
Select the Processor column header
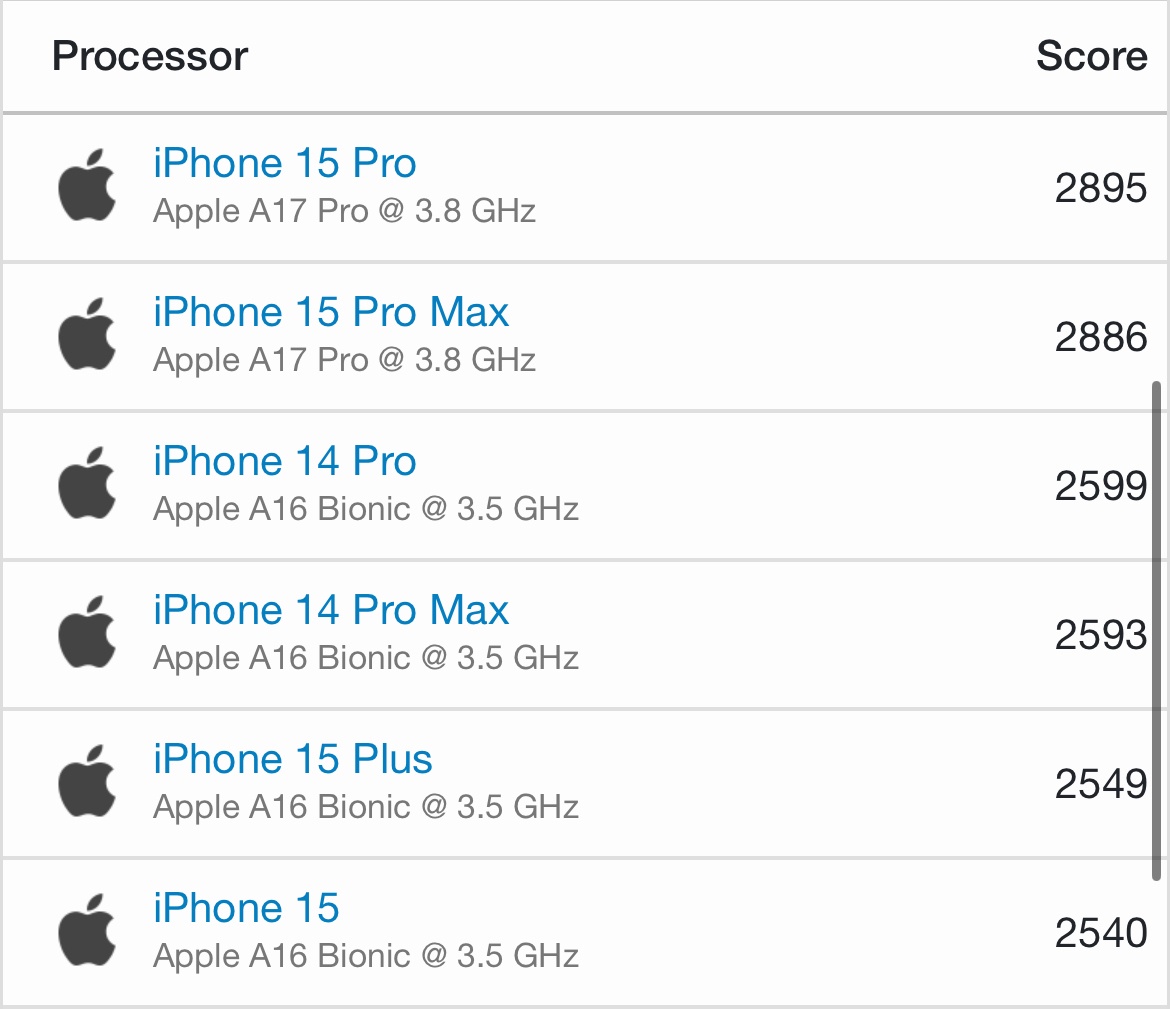click(x=150, y=56)
